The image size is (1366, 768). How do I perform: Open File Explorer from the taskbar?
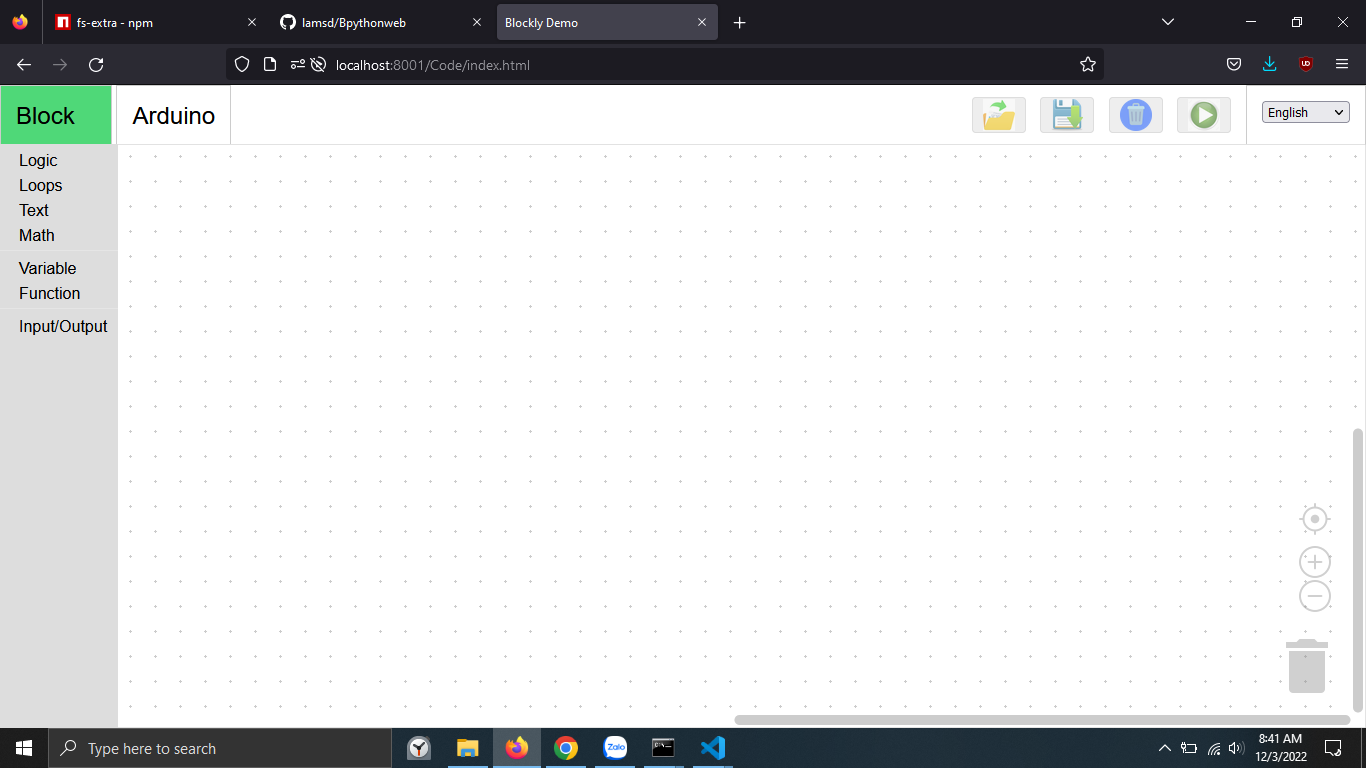[x=467, y=748]
